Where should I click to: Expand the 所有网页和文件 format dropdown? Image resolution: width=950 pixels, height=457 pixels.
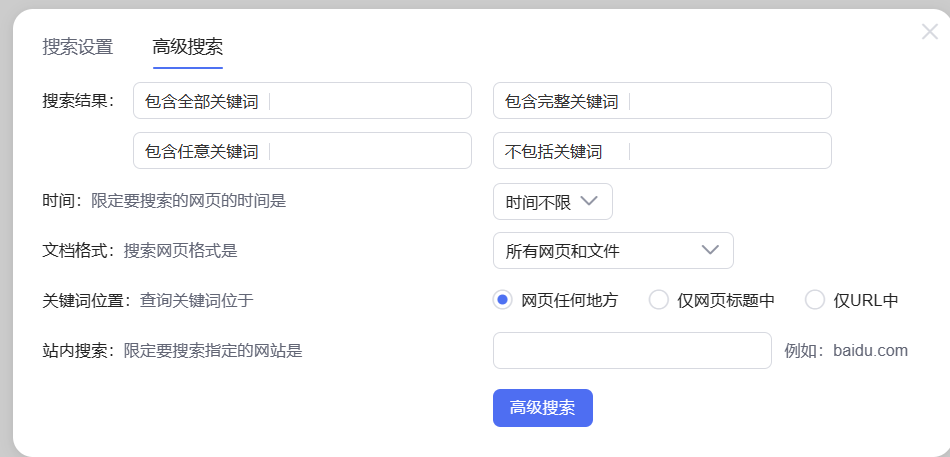click(612, 251)
